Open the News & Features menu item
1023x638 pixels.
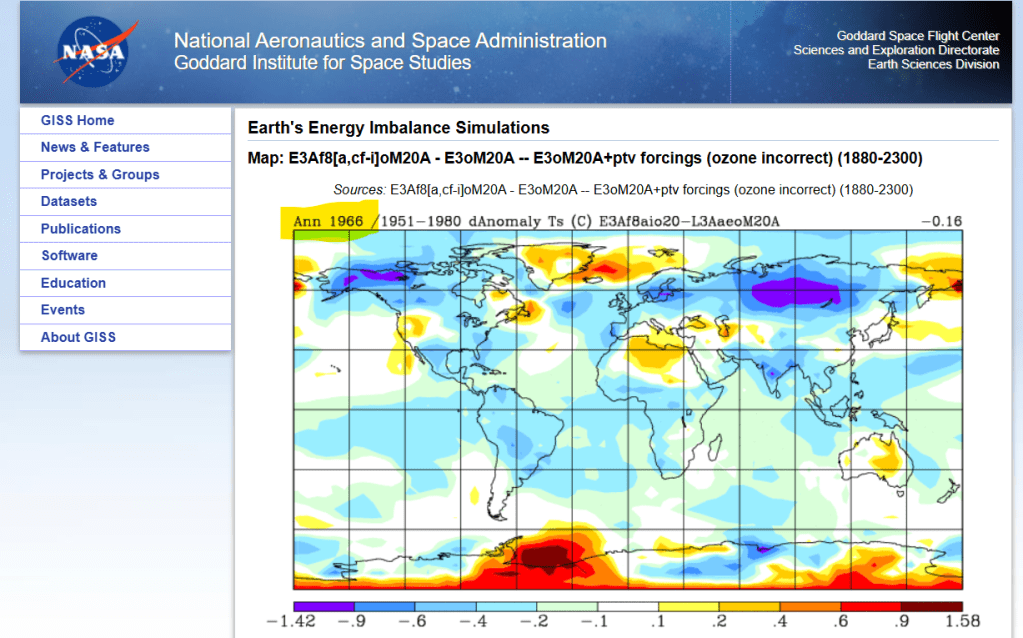(x=95, y=147)
